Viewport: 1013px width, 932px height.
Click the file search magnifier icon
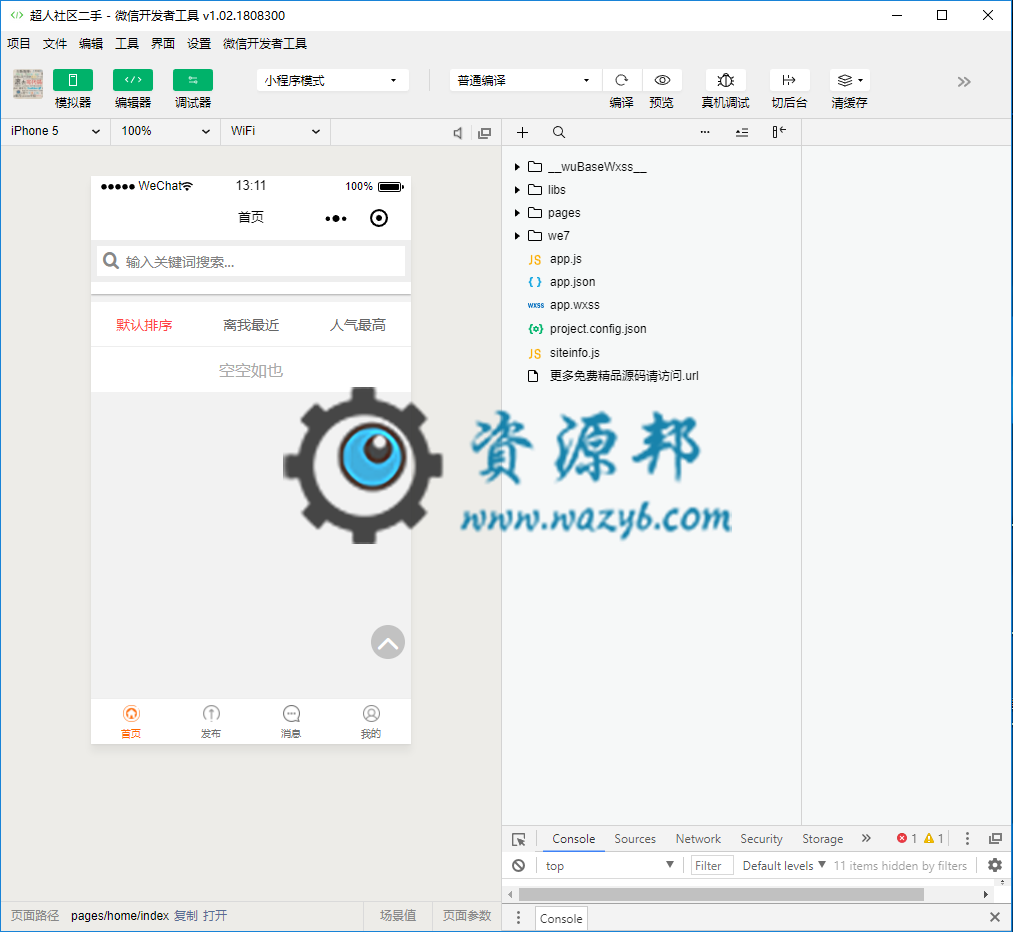tap(559, 132)
